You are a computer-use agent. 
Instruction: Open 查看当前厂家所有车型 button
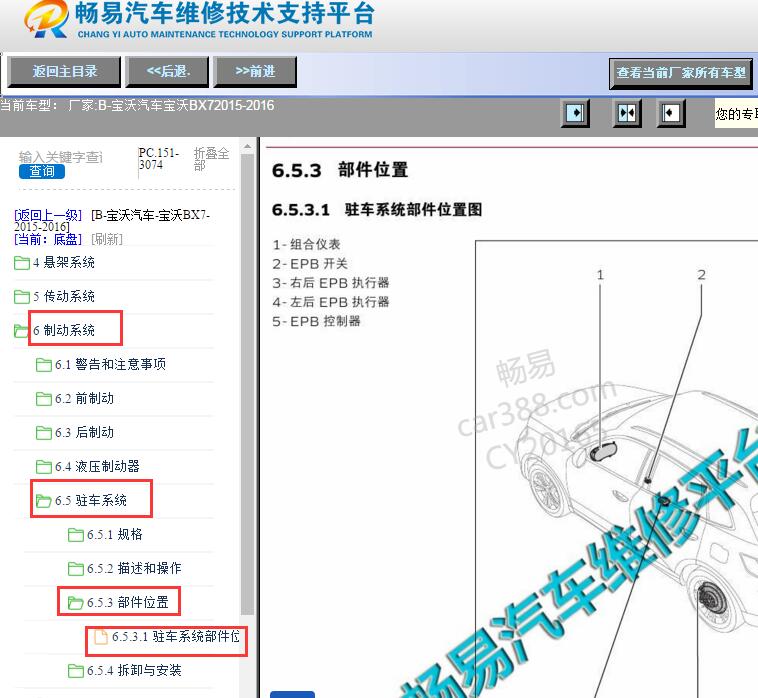681,73
